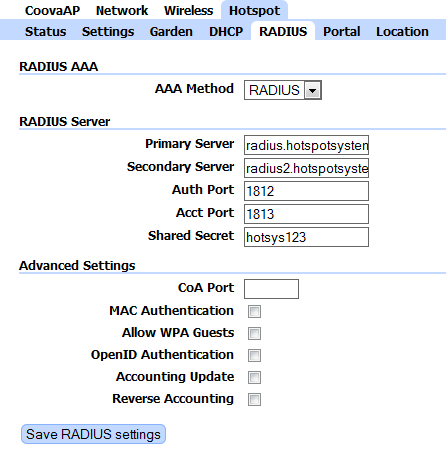Image resolution: width=446 pixels, height=475 pixels.
Task: Open the Location sub-tab
Action: point(402,32)
